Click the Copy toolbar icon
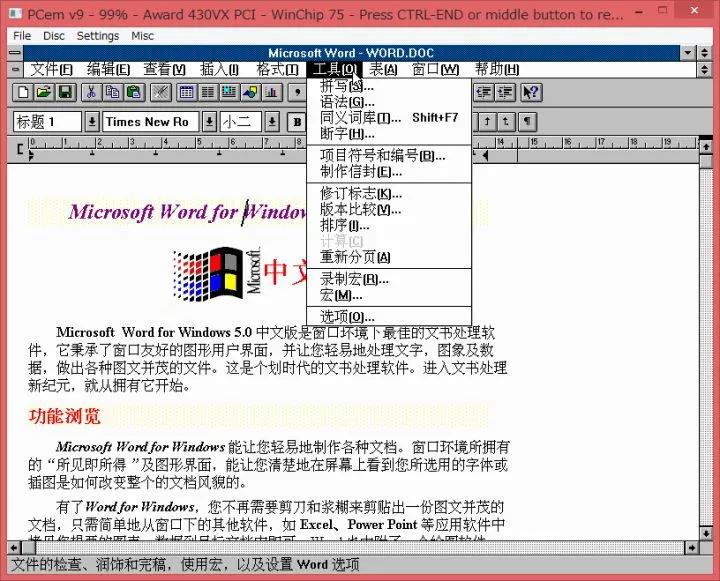Image resolution: width=720 pixels, height=581 pixels. pyautogui.click(x=112, y=92)
